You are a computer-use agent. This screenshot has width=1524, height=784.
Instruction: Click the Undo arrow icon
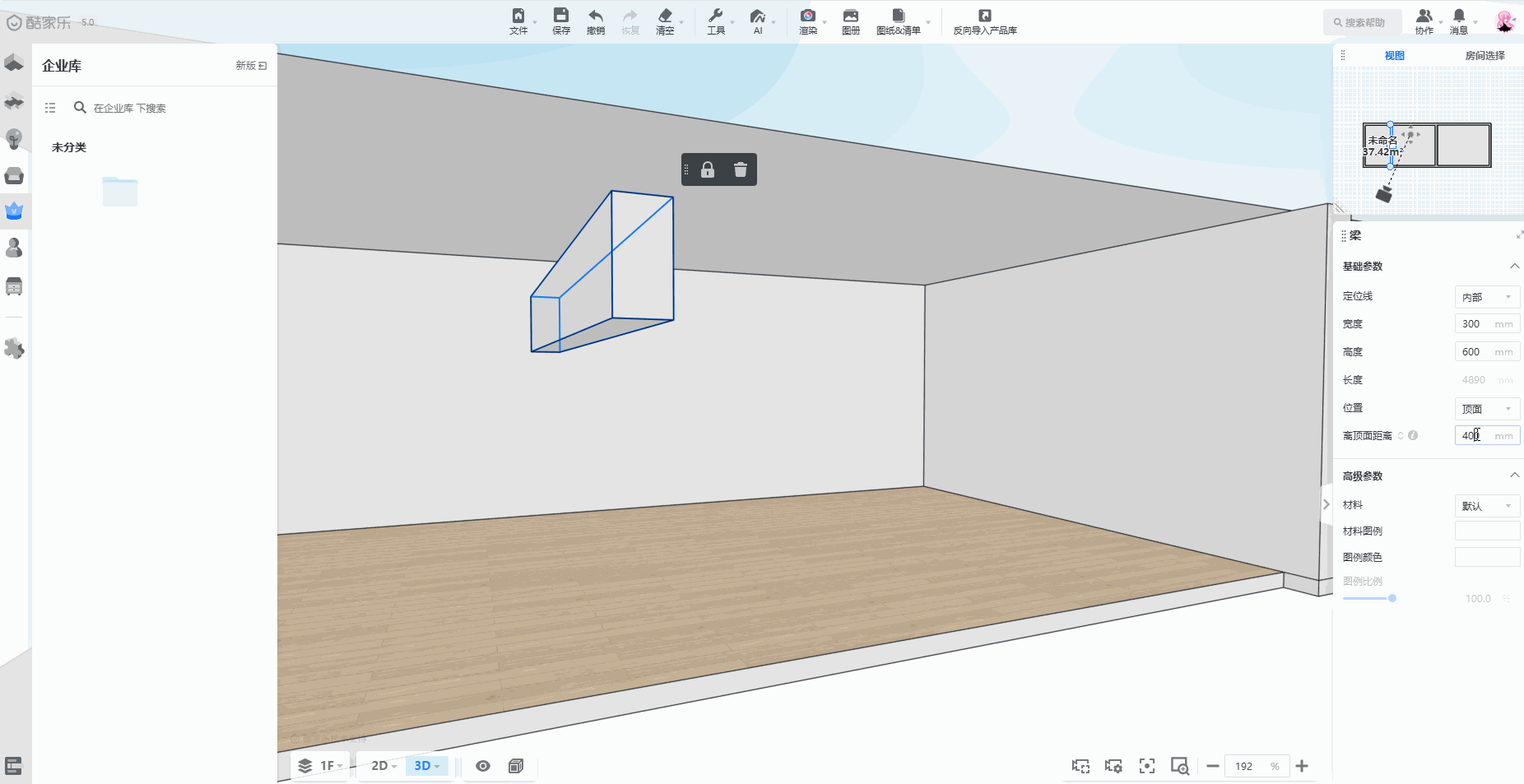pos(596,21)
